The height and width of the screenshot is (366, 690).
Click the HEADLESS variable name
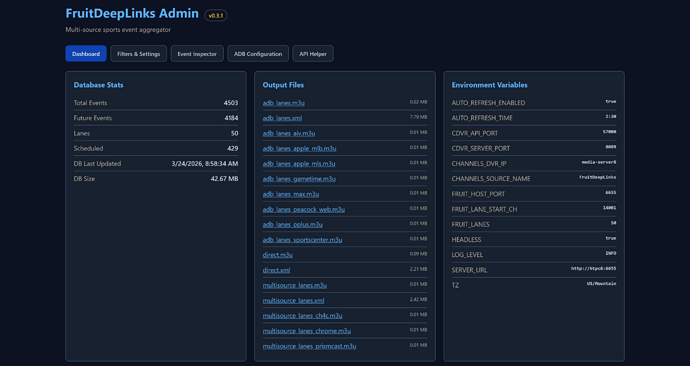(466, 240)
